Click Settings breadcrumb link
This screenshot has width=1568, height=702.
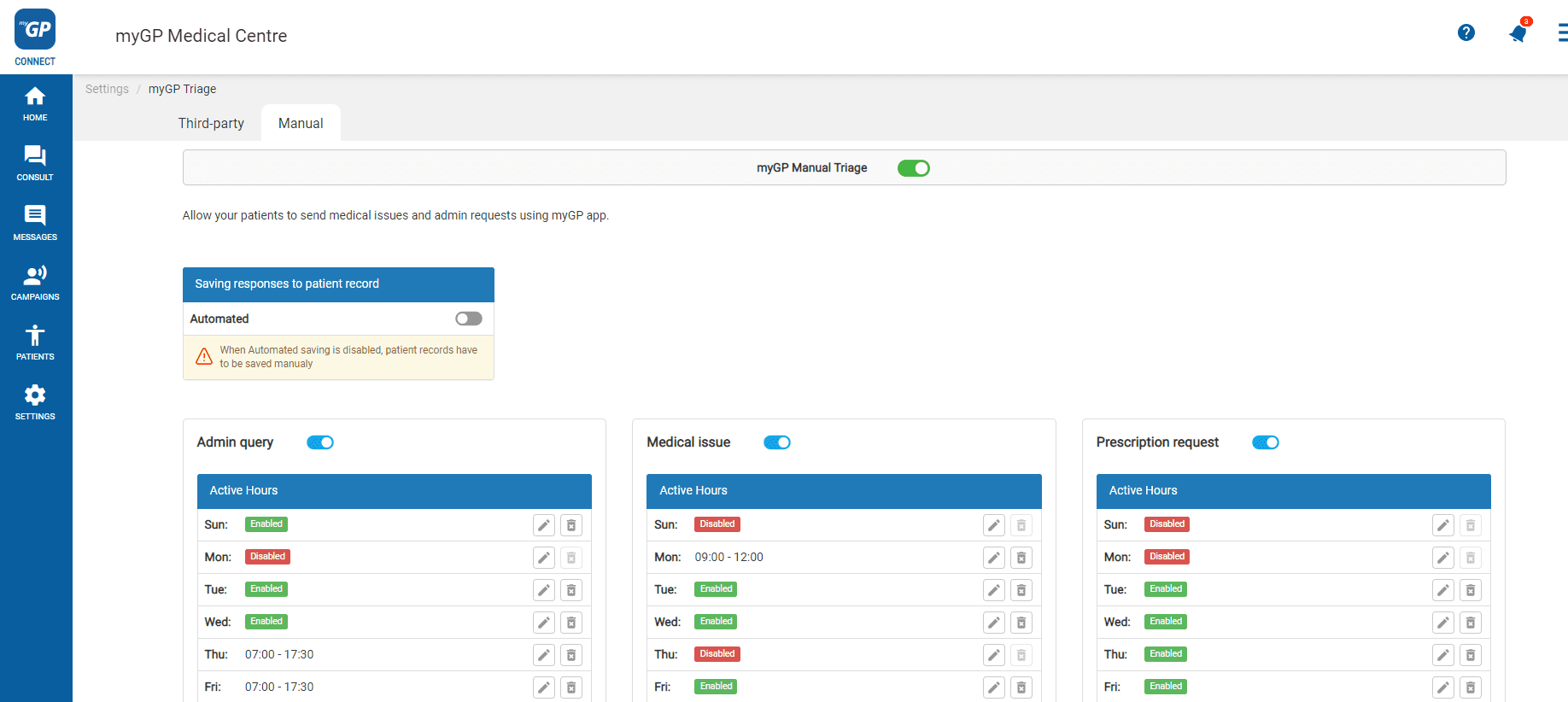click(x=107, y=89)
